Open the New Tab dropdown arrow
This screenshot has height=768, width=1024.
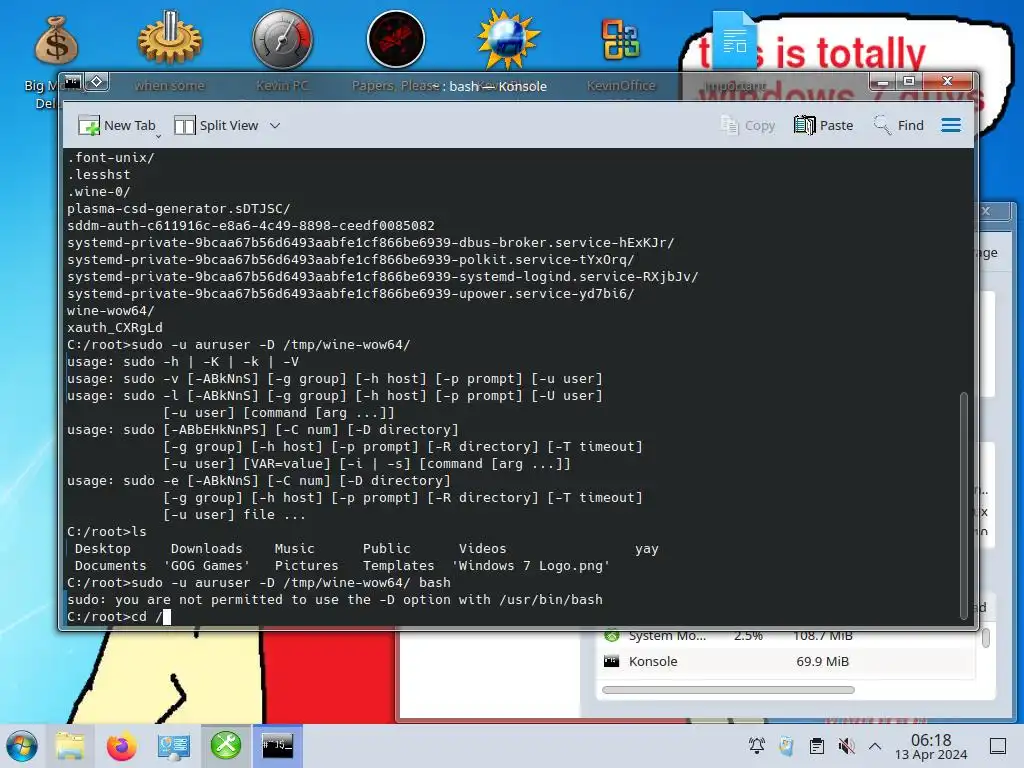tap(158, 136)
